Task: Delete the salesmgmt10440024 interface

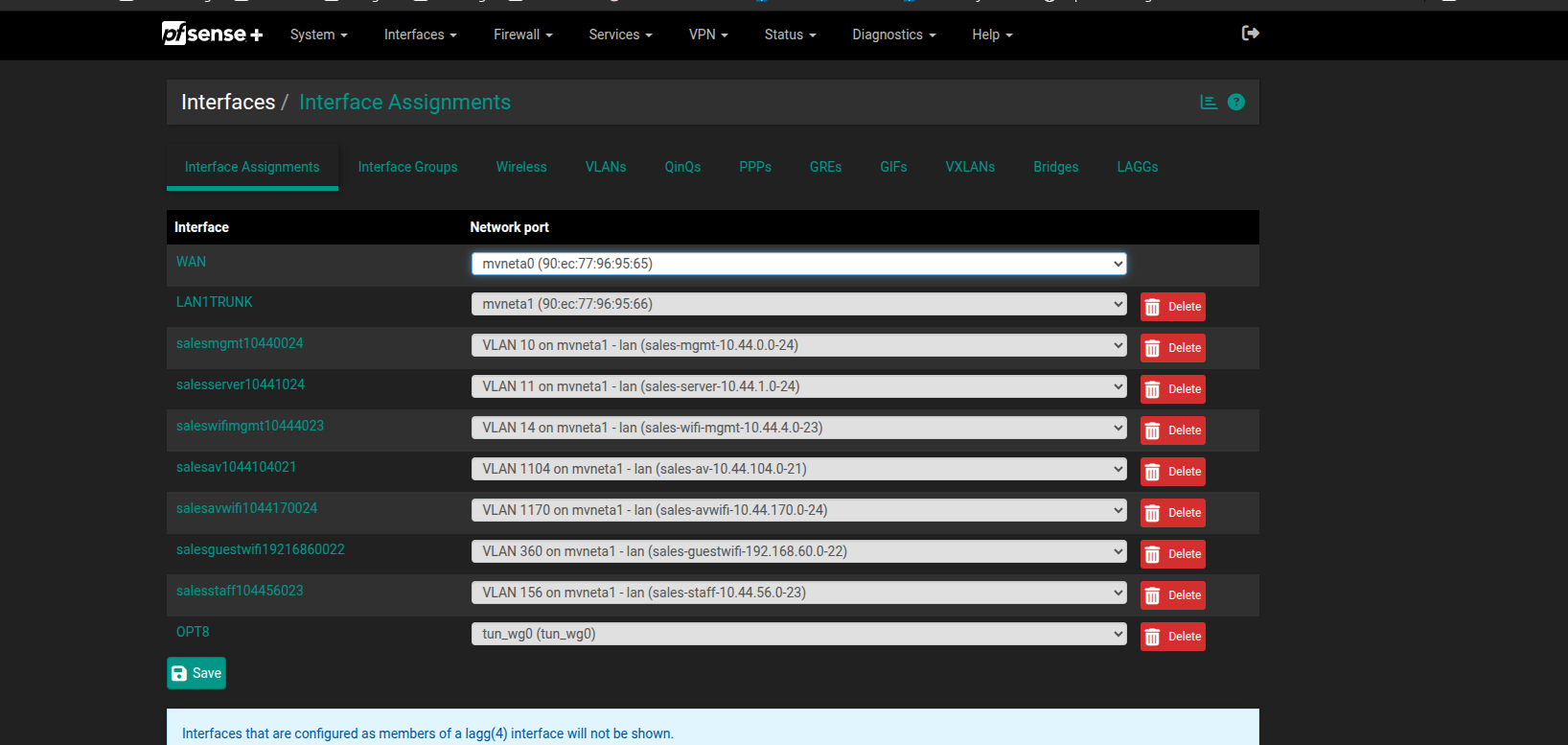Action: coord(1172,348)
